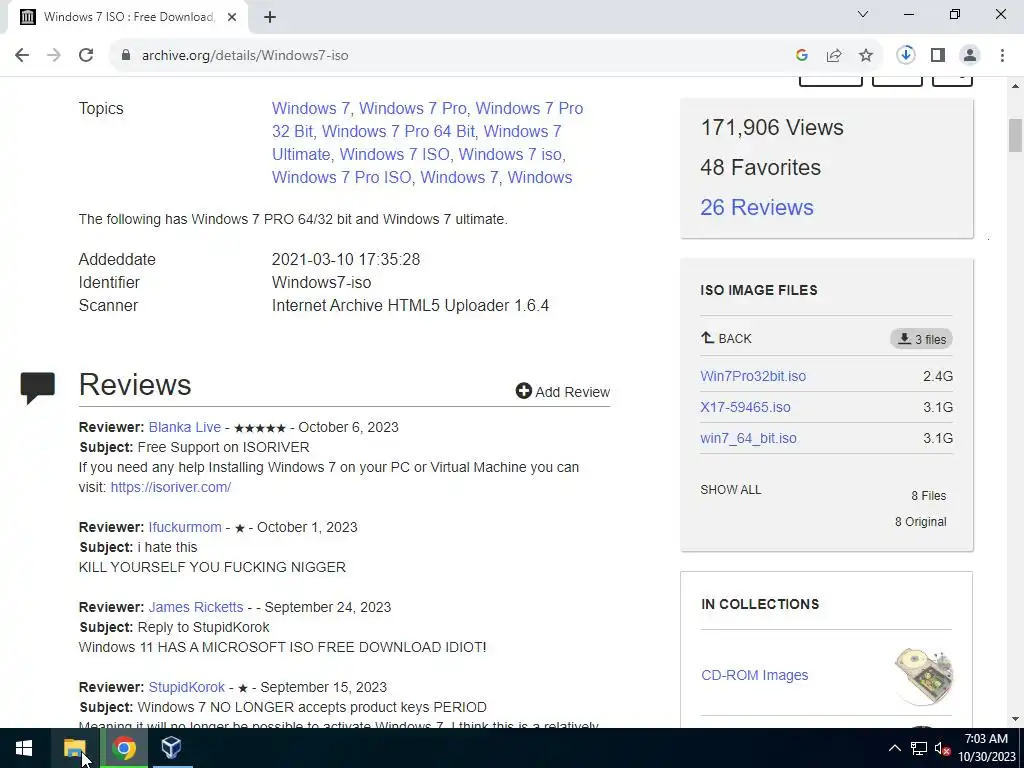
Task: Open reviewer StupidKorok's profile
Action: [x=187, y=687]
